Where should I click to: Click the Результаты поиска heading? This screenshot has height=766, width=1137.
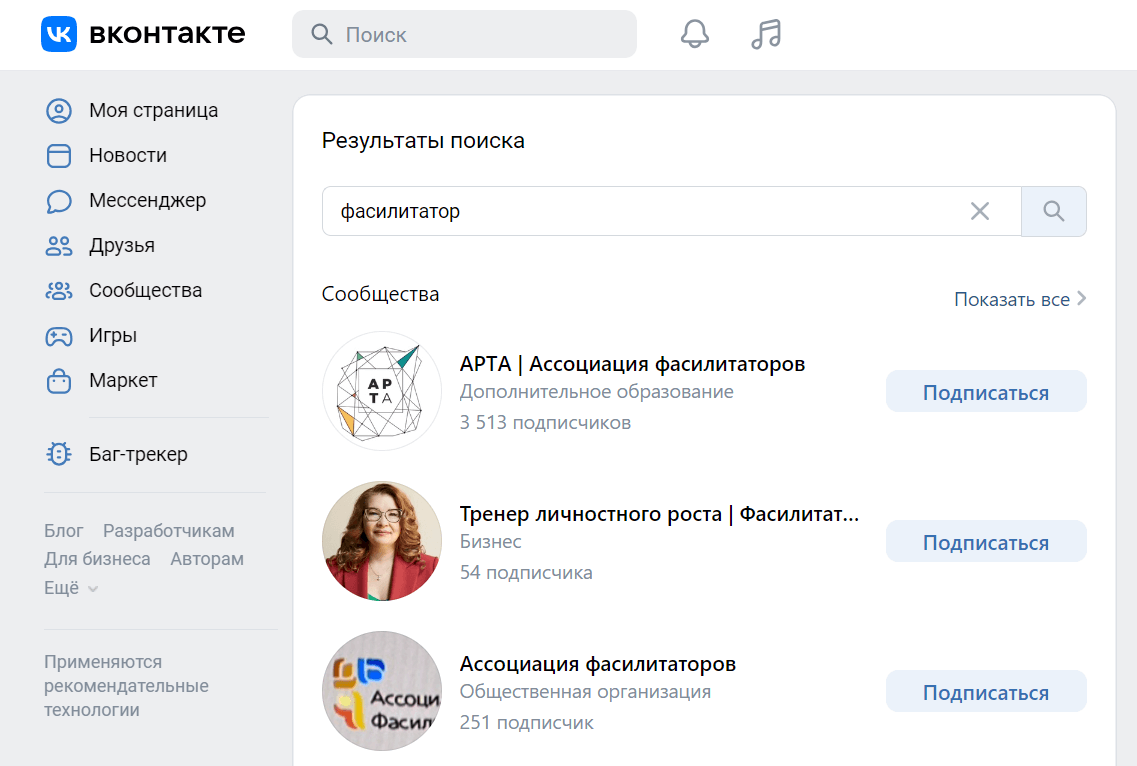point(423,141)
